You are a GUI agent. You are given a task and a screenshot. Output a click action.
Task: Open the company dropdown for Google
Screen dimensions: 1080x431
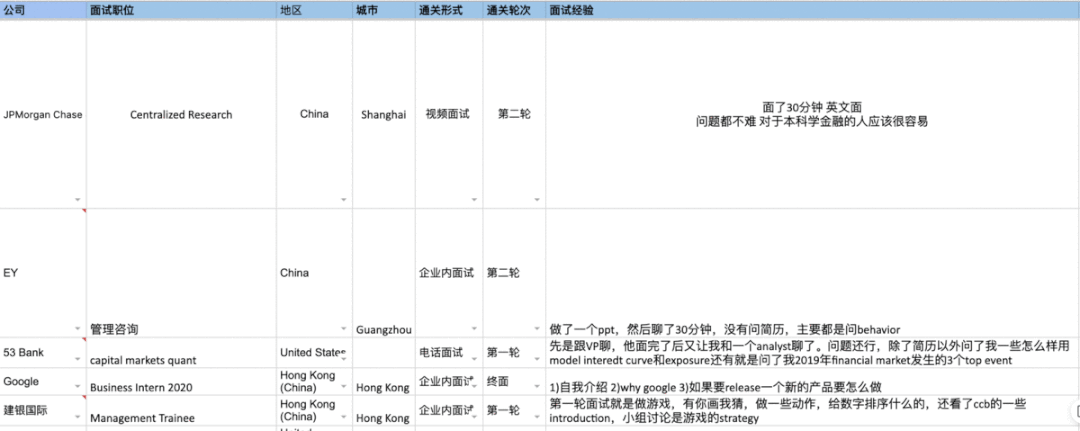pos(78,387)
